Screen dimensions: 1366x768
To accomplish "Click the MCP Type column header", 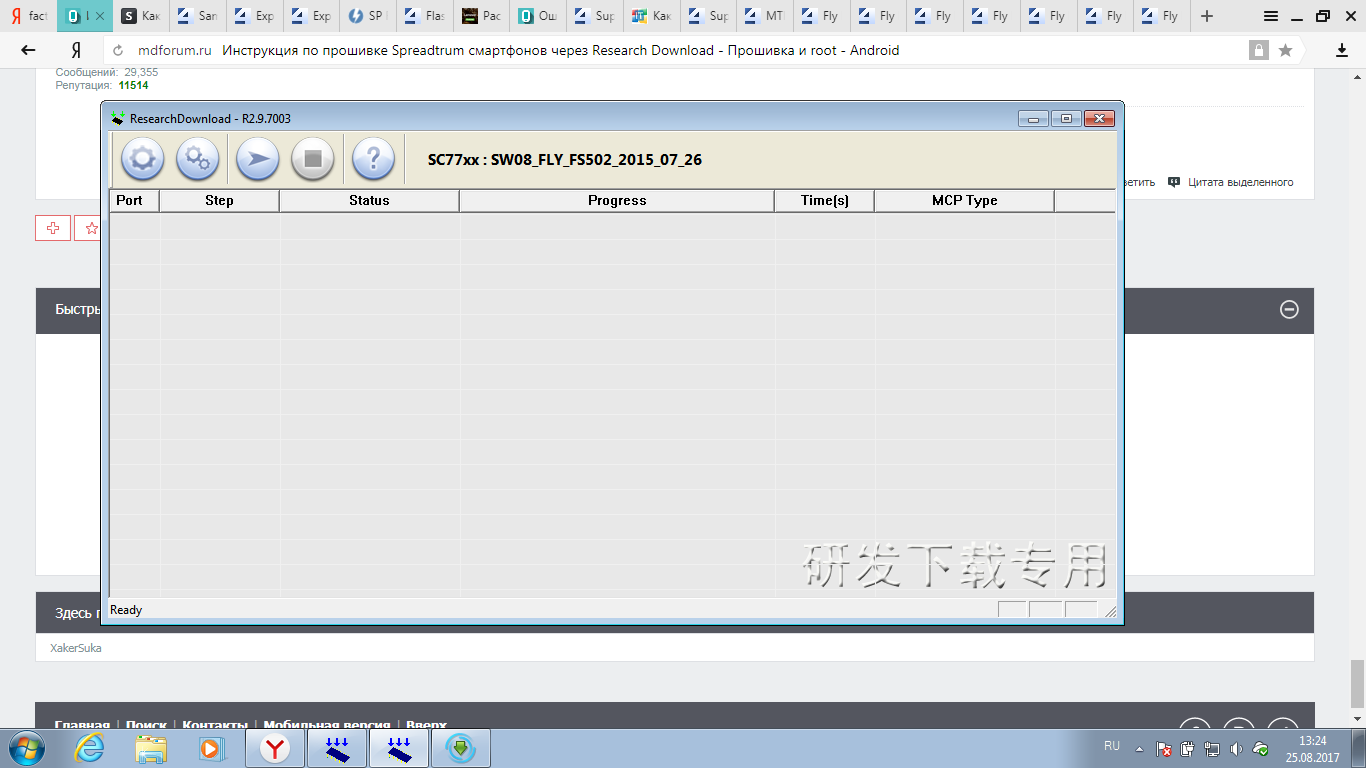I will click(x=964, y=200).
